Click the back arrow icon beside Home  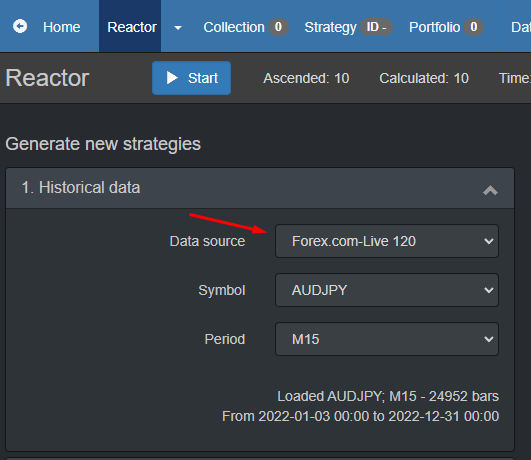[20, 26]
